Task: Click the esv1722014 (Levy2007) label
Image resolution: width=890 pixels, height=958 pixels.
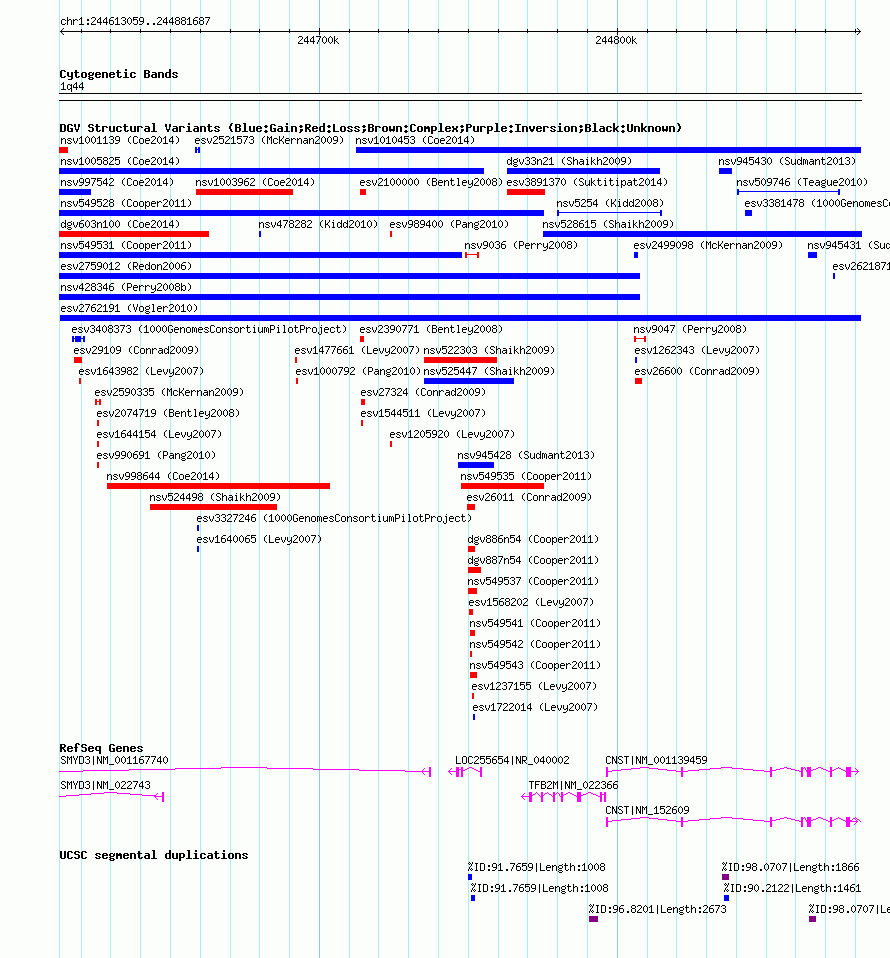Action: (536, 708)
